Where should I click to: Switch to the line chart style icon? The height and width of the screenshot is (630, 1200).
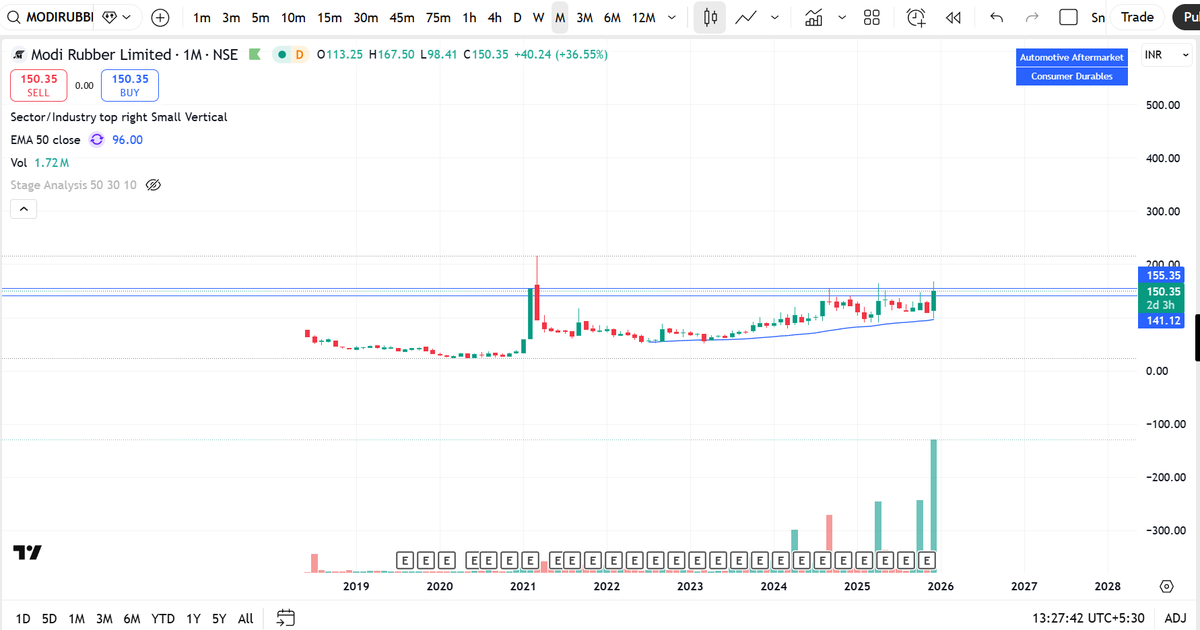click(745, 17)
